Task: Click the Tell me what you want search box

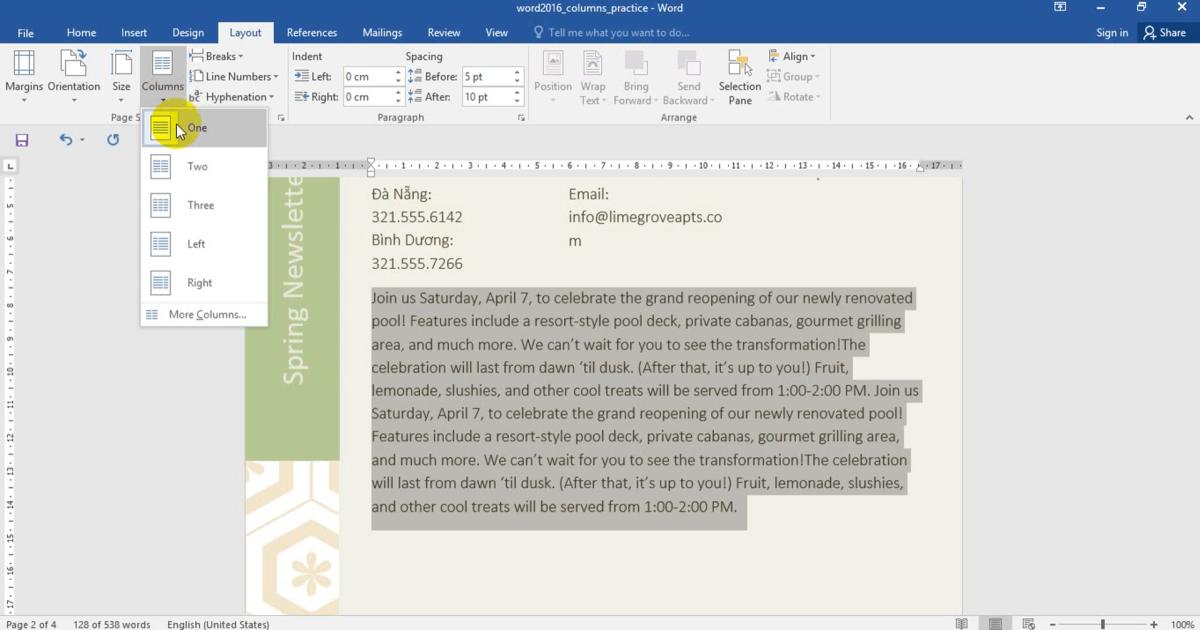Action: pyautogui.click(x=612, y=32)
